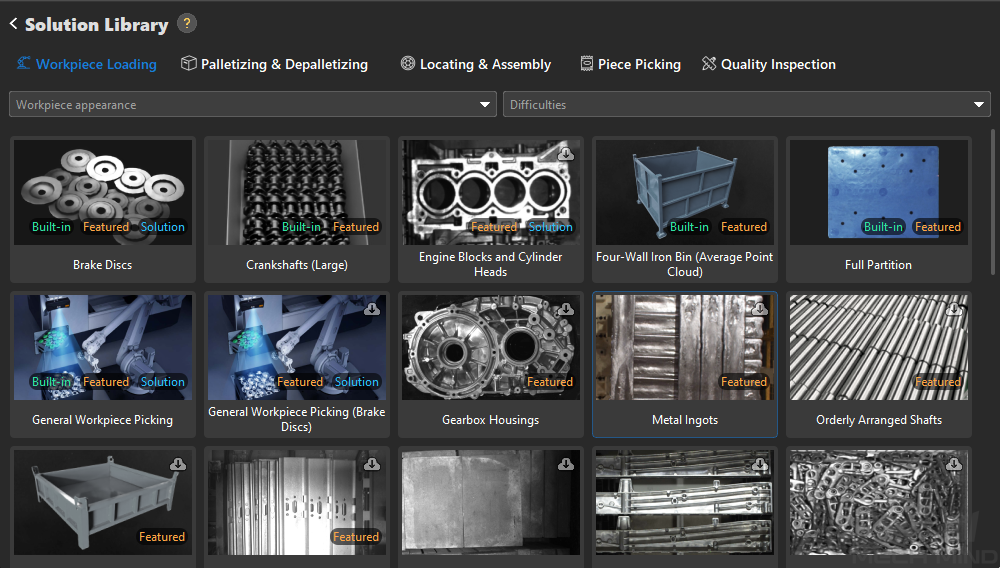Viewport: 1000px width, 568px height.
Task: Click download icon on Gearbox Housings card
Action: [x=566, y=309]
